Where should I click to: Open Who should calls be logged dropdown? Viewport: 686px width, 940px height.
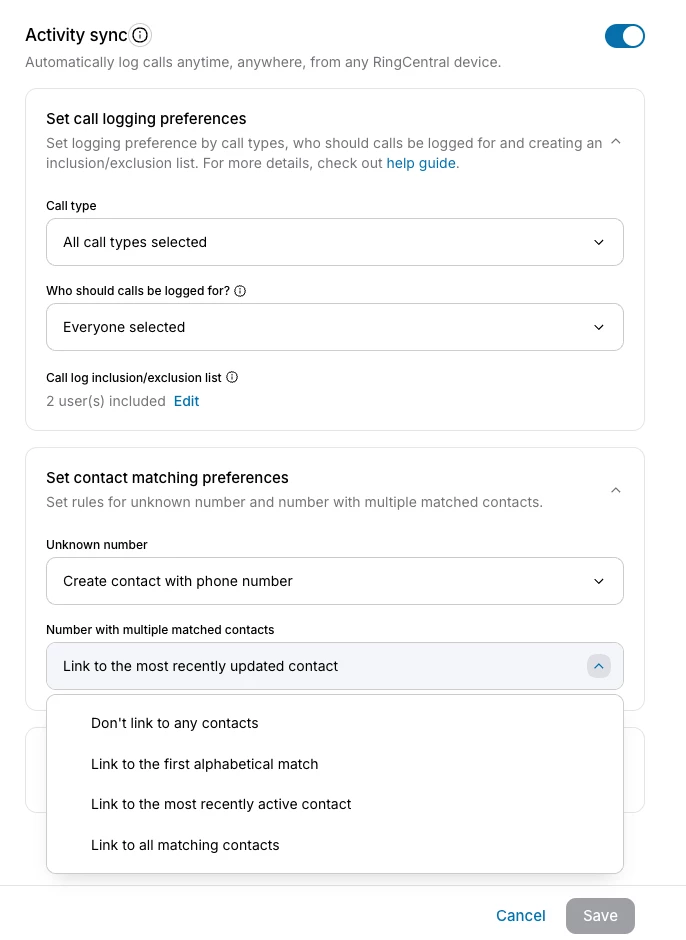tap(334, 327)
